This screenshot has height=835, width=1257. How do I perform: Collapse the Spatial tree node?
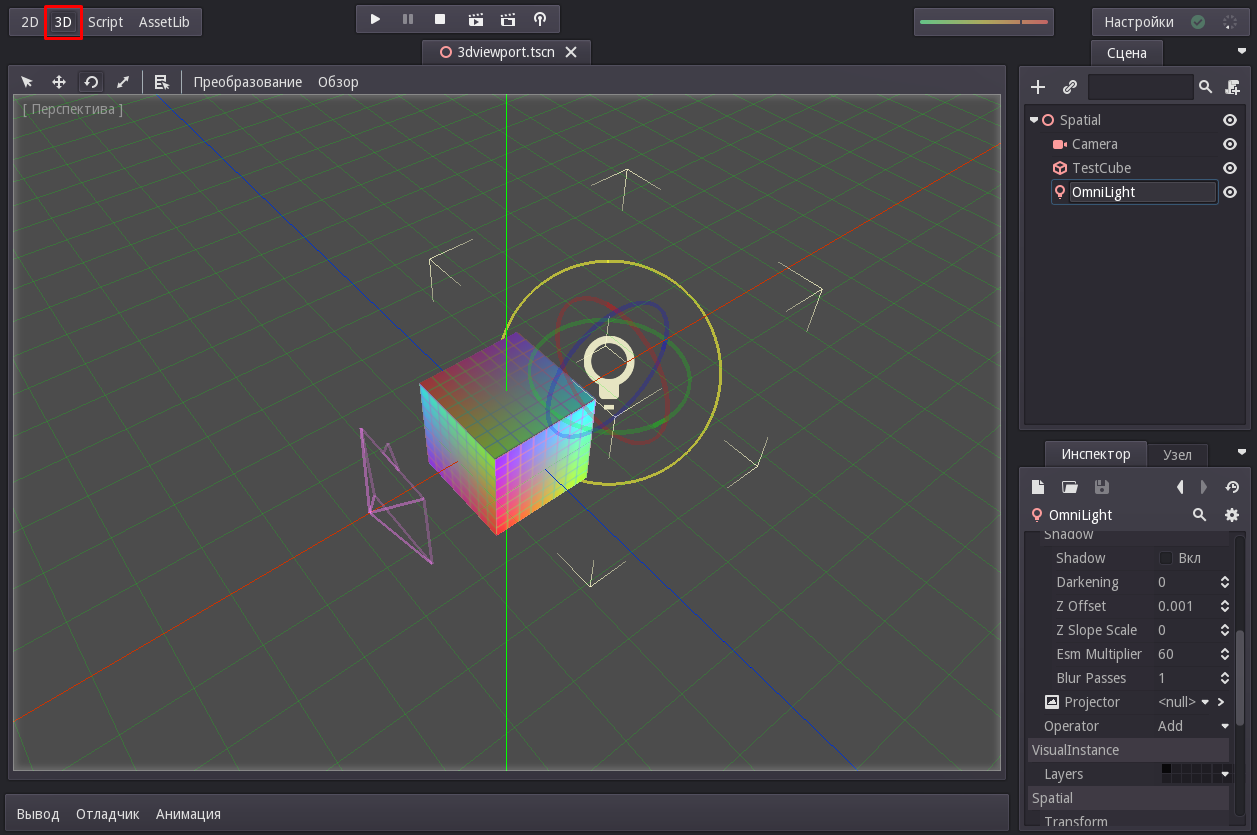click(x=1034, y=120)
